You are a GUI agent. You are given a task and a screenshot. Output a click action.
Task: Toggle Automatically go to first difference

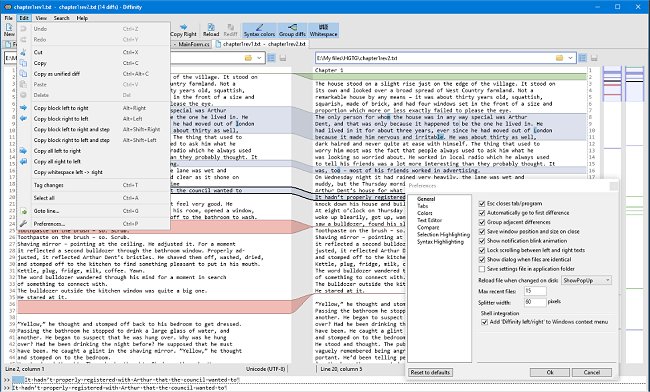(482, 213)
